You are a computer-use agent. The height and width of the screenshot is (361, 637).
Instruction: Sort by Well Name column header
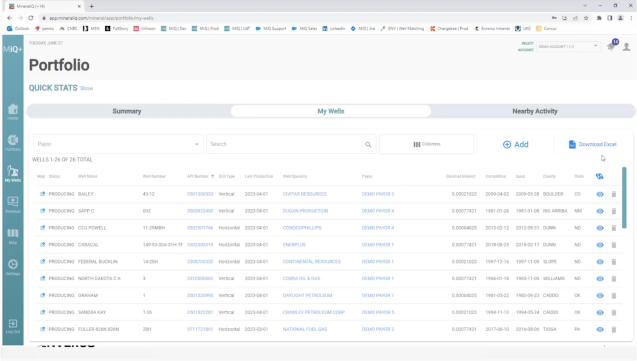coord(88,176)
